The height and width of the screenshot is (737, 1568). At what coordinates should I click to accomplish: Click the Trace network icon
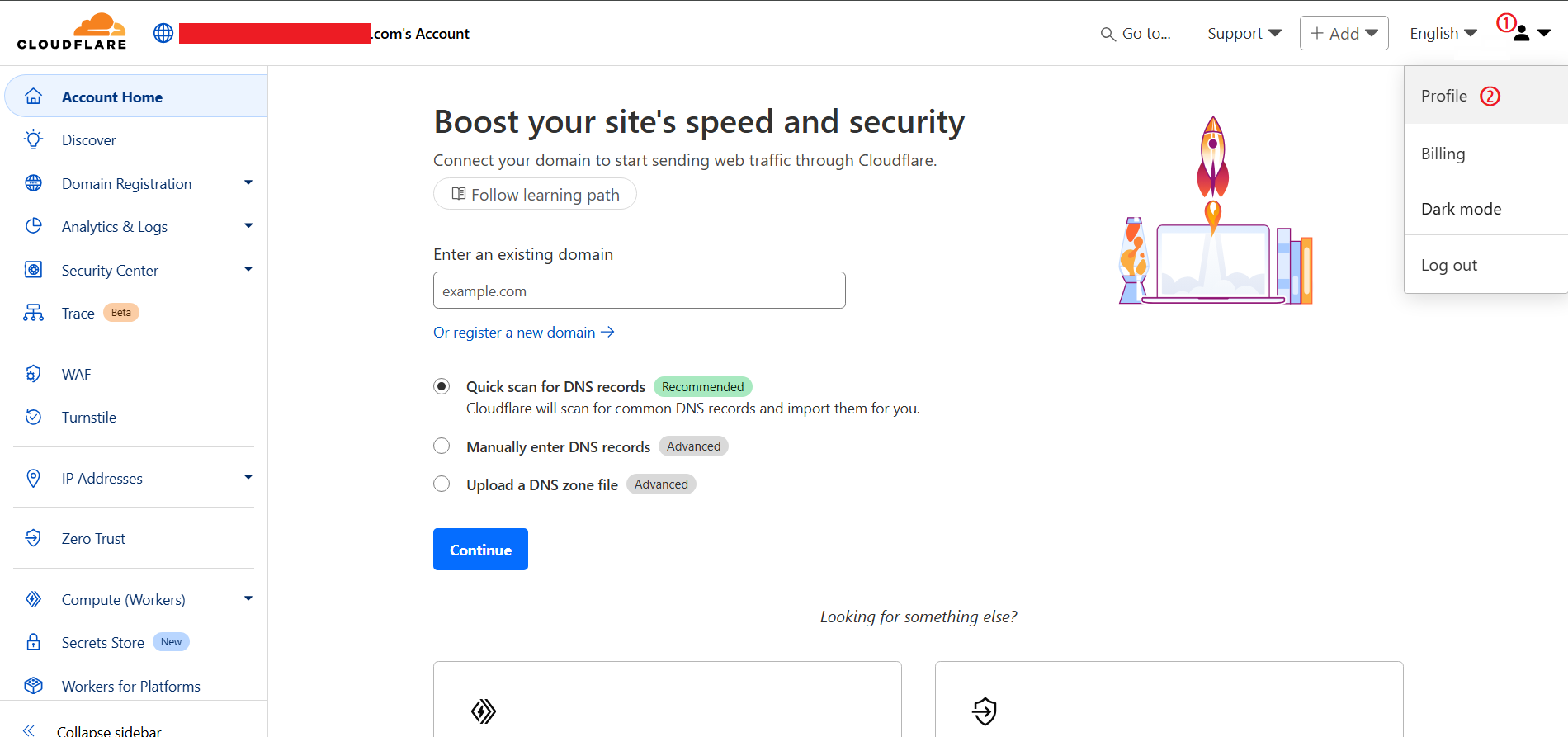click(x=34, y=313)
